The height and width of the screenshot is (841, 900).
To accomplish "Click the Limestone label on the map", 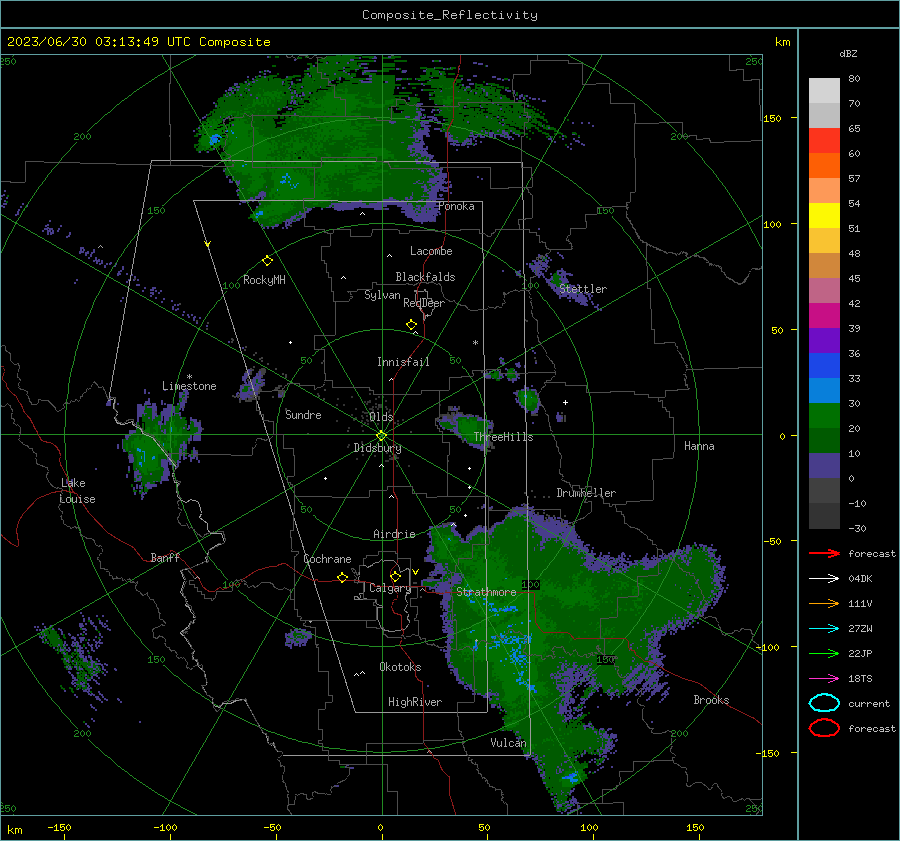I will click(x=189, y=386).
